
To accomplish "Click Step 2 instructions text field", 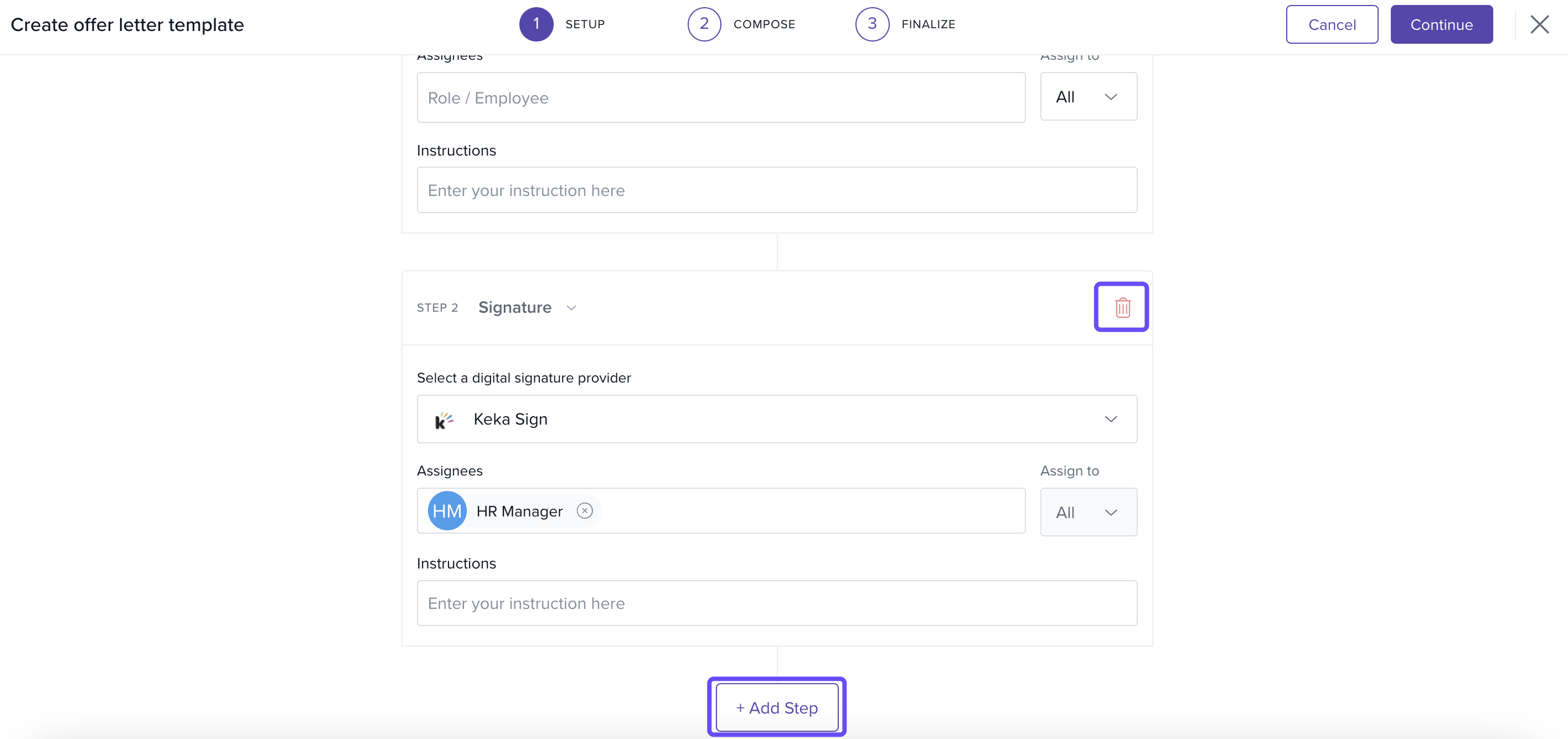I will click(x=776, y=603).
